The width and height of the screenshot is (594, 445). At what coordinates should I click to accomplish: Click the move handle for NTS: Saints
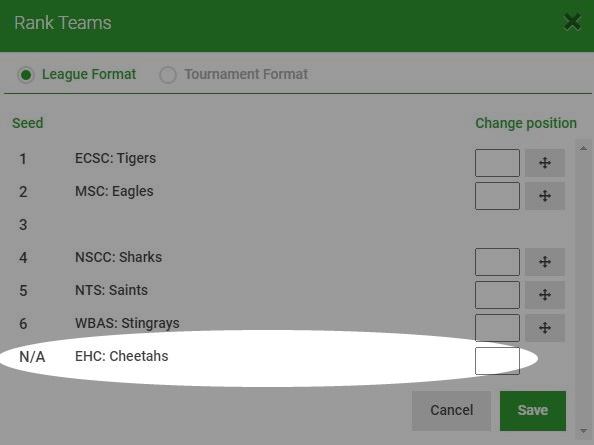click(x=545, y=295)
